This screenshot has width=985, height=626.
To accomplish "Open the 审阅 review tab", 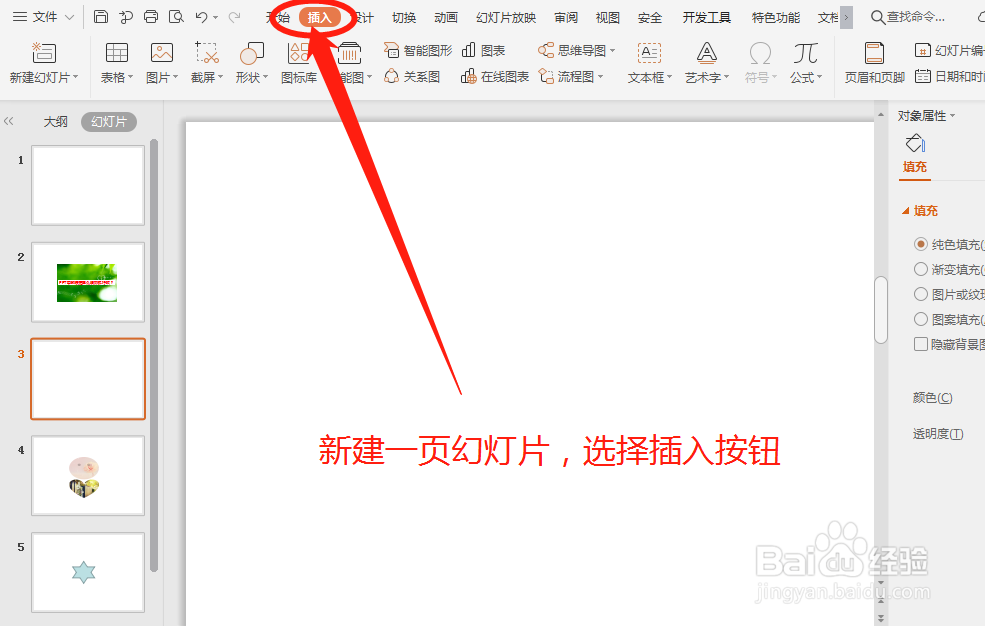I will 566,18.
